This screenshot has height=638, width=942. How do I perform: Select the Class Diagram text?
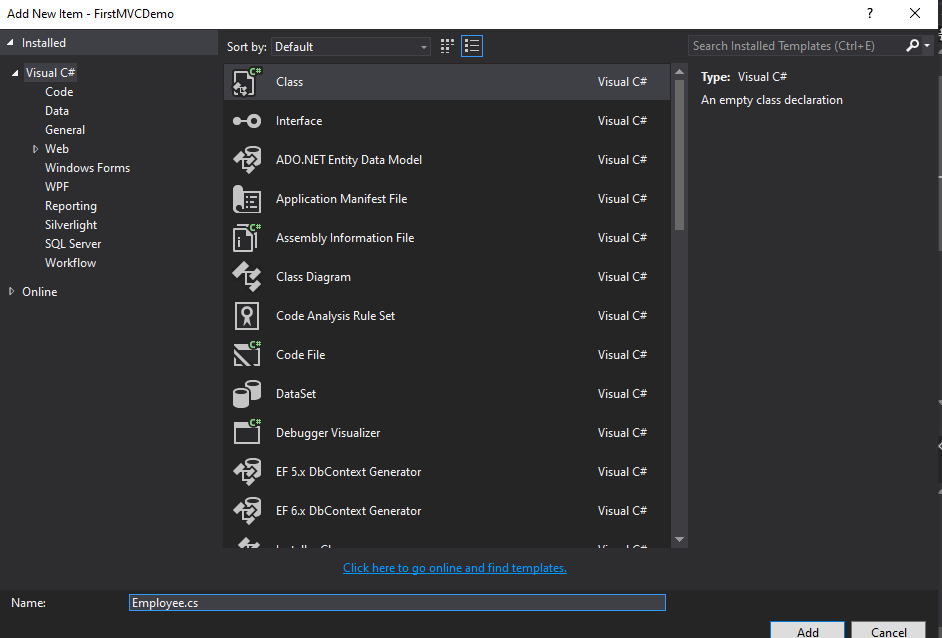(313, 277)
